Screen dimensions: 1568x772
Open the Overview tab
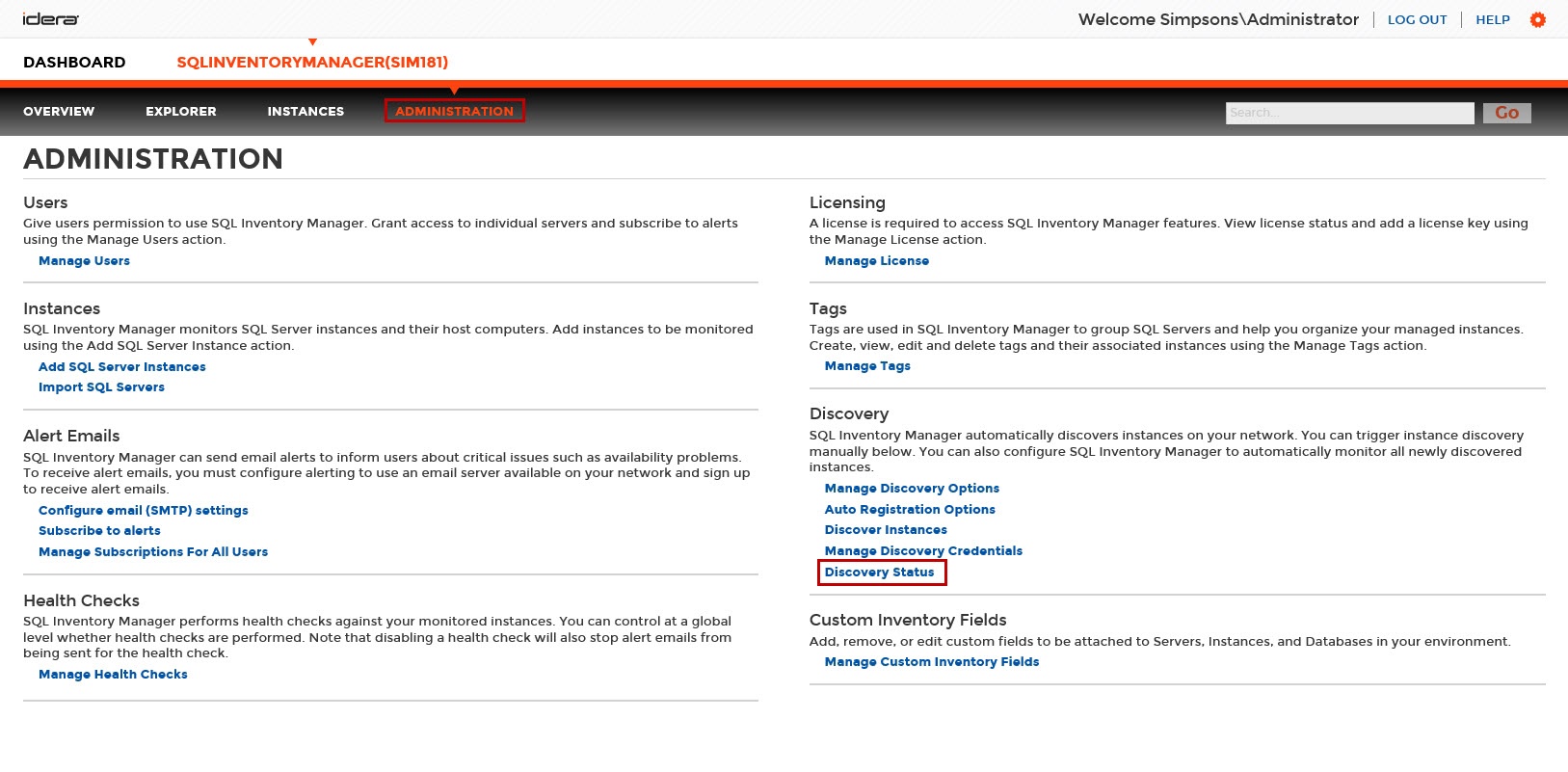point(59,111)
